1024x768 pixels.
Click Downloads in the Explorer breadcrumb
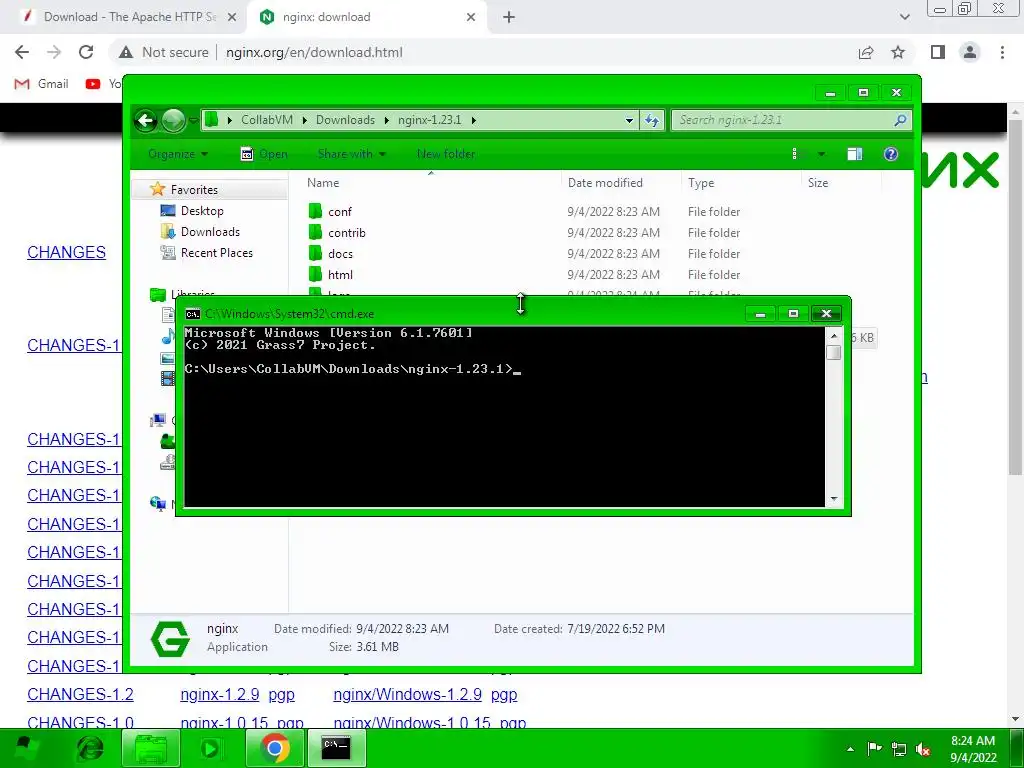pyautogui.click(x=345, y=120)
